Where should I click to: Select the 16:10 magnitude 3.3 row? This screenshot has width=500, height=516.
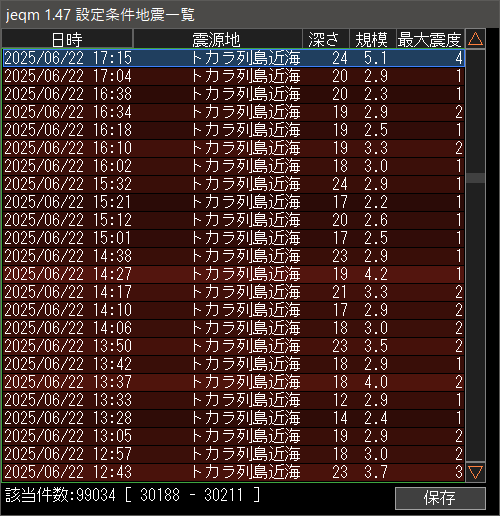click(234, 148)
